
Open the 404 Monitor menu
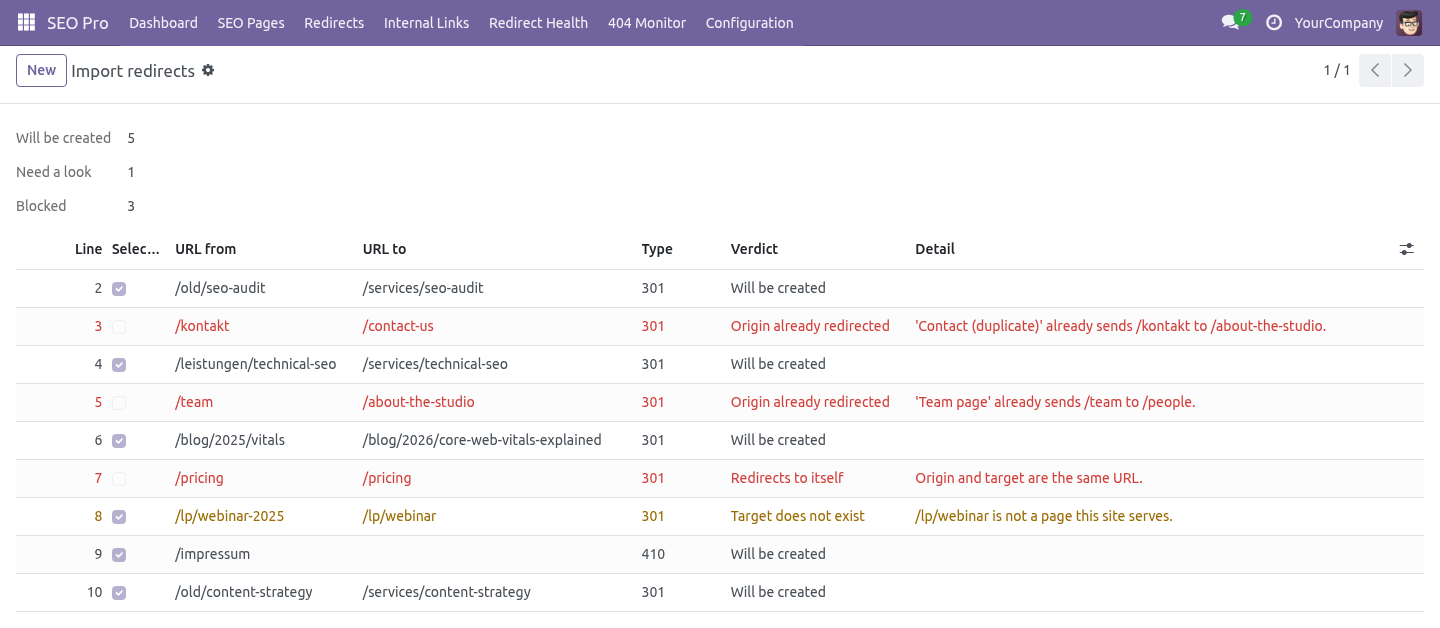(647, 22)
